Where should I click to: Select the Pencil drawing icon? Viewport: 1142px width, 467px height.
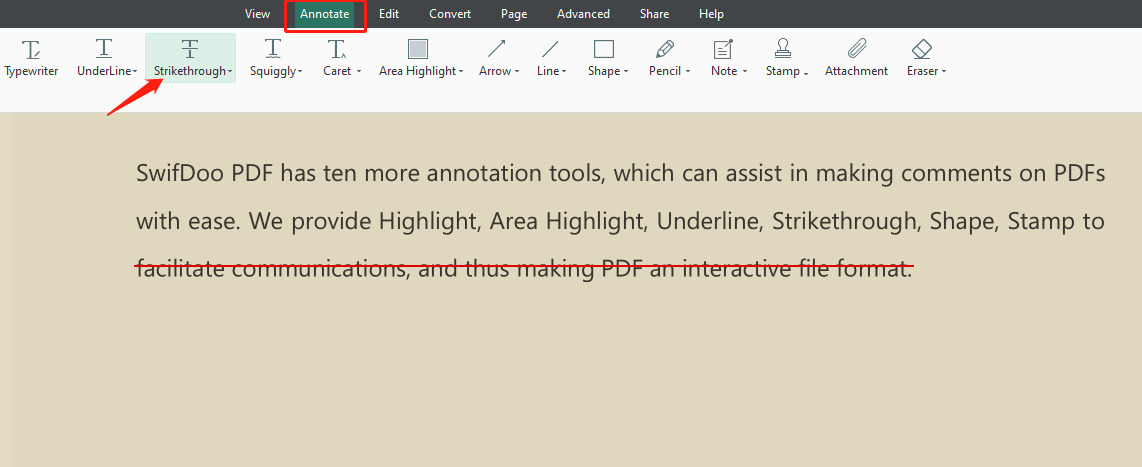coord(665,49)
